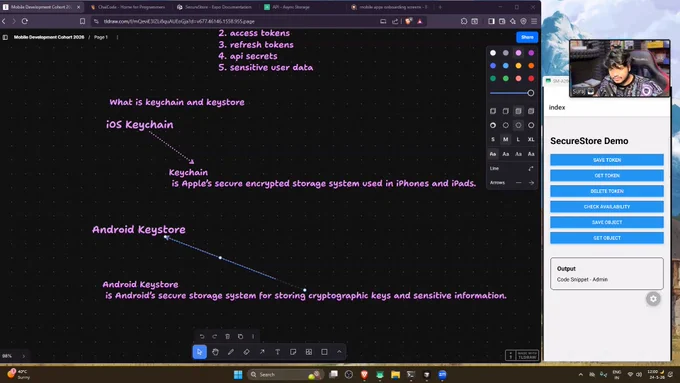
Task: Open the Line spline type dropdown
Action: [531, 168]
